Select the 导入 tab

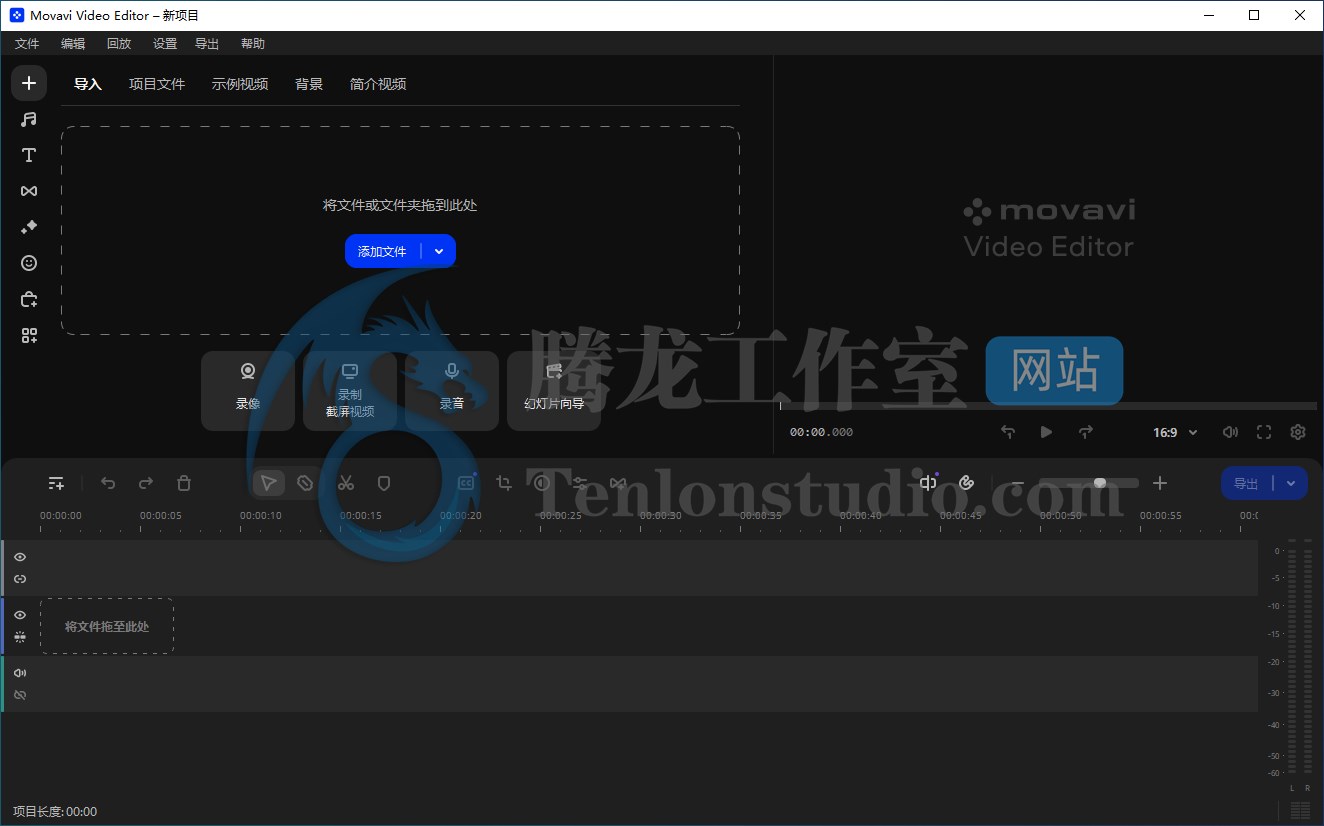coord(88,84)
